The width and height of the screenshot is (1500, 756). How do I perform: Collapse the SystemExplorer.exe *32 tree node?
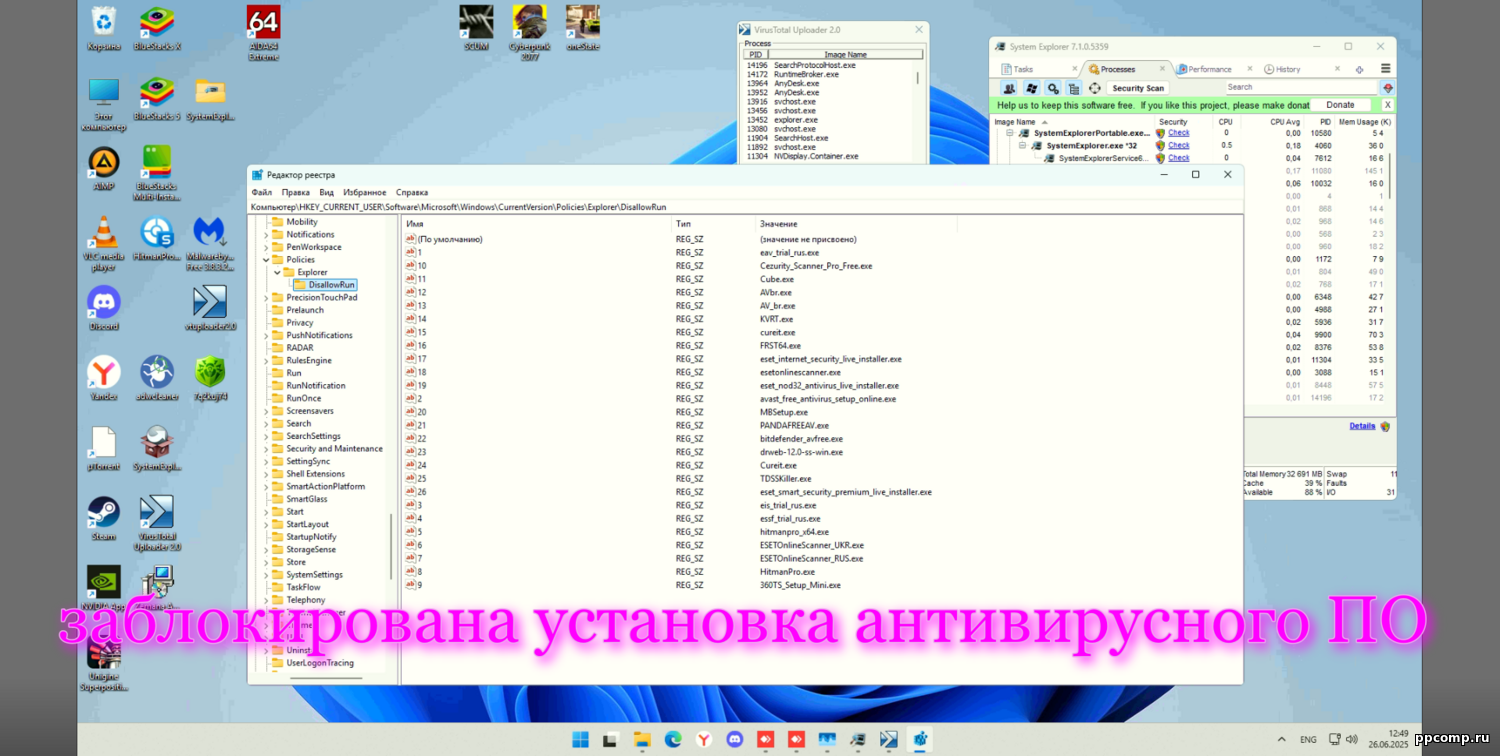pos(1023,146)
